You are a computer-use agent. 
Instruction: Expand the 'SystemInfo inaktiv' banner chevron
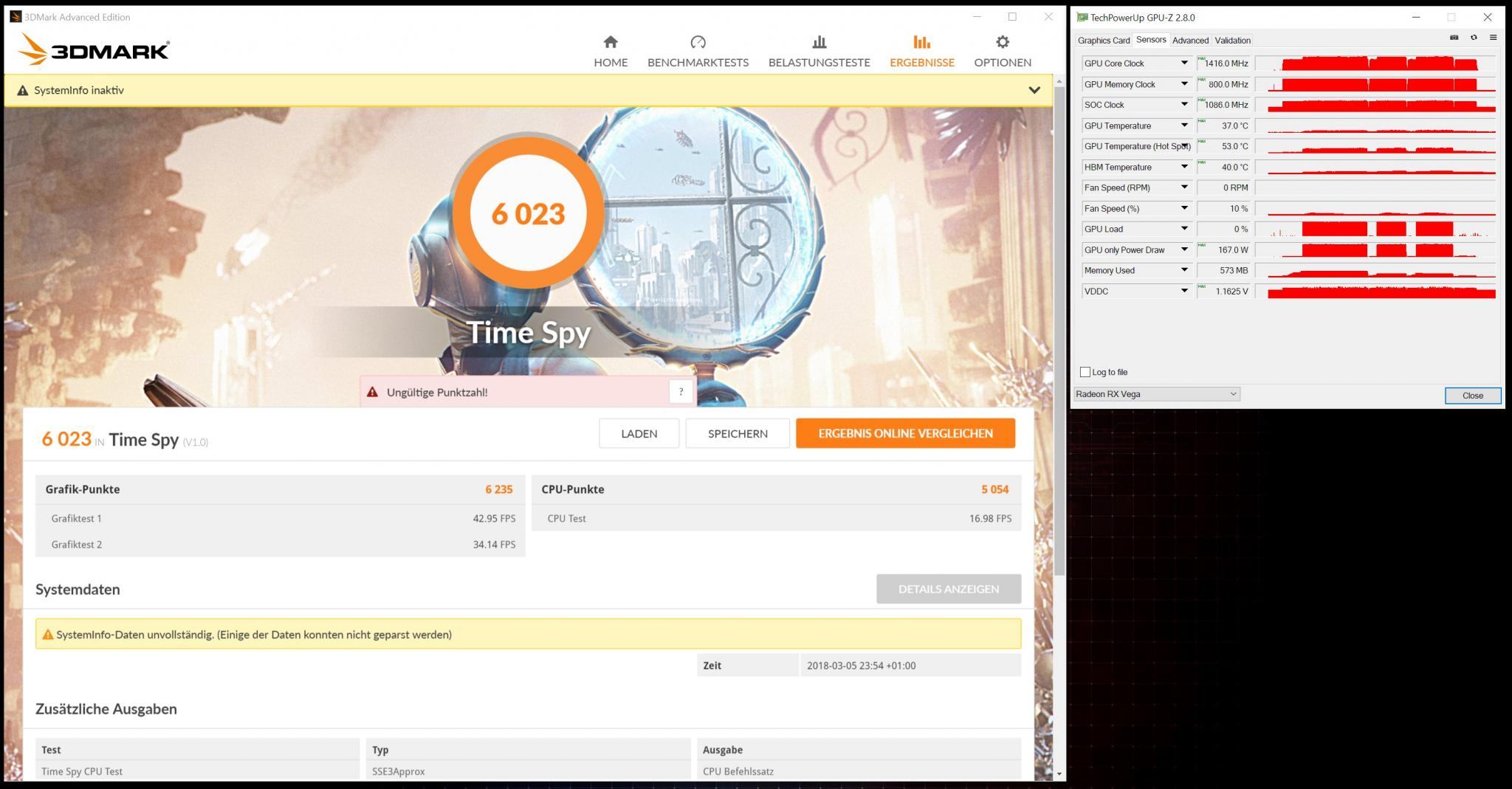coord(1034,90)
